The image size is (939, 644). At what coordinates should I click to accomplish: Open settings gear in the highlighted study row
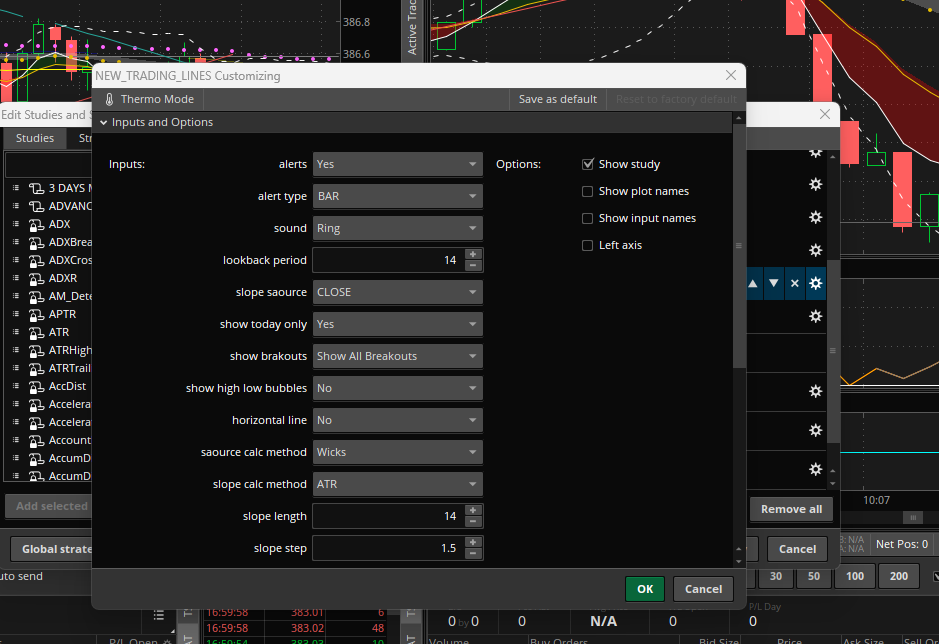pyautogui.click(x=816, y=284)
